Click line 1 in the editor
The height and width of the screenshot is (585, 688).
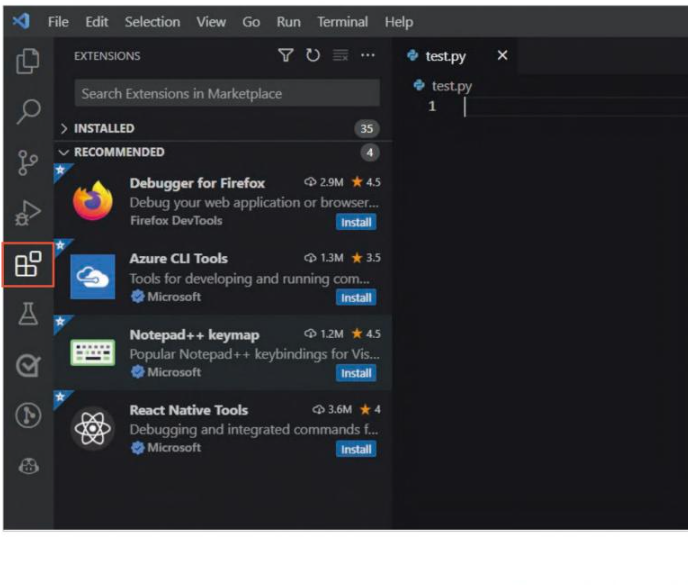click(x=575, y=106)
